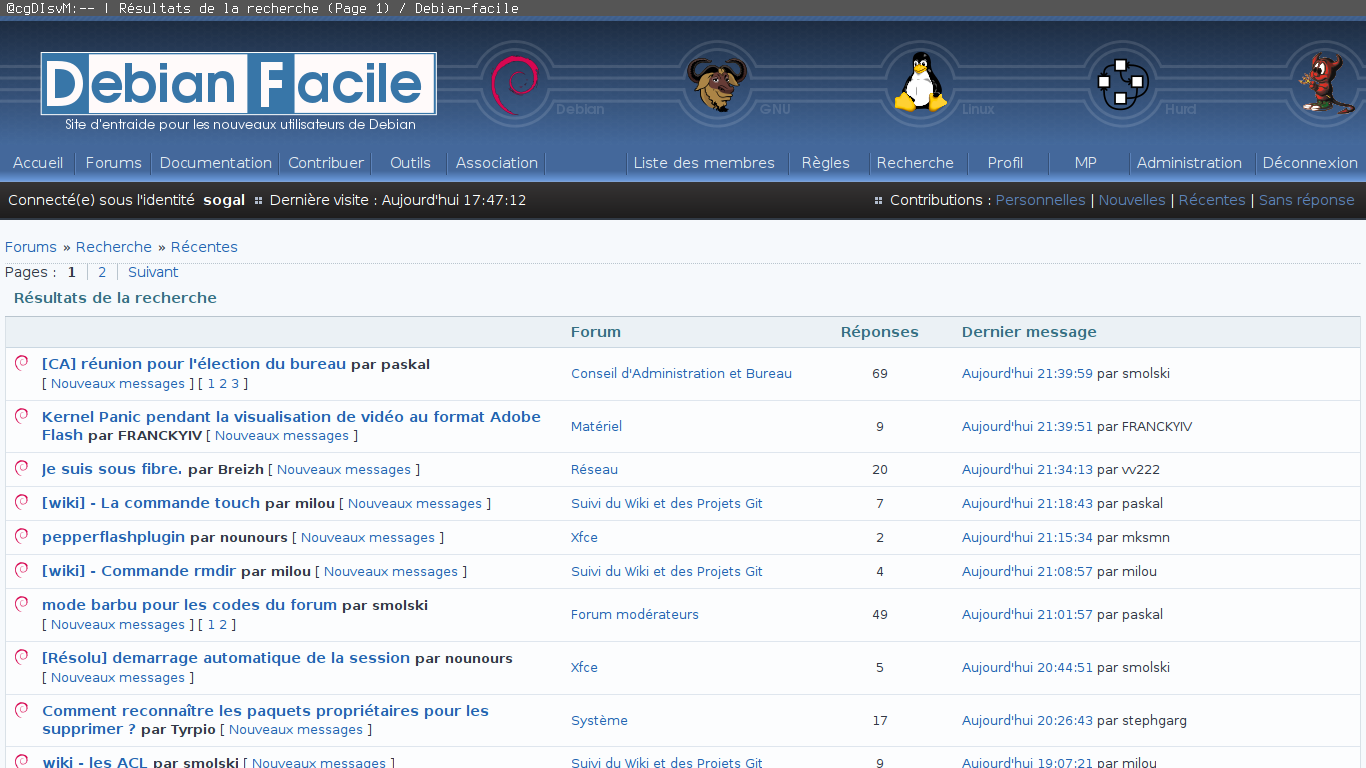Open the Recherche menu item

[915, 163]
